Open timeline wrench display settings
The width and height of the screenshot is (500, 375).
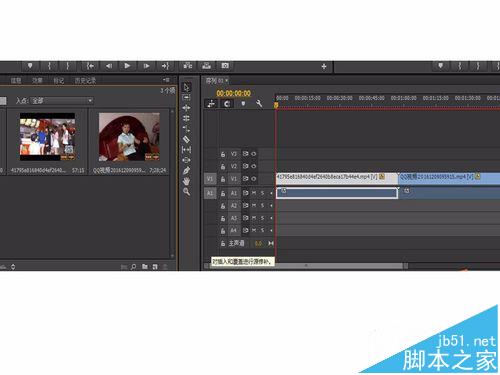point(259,104)
